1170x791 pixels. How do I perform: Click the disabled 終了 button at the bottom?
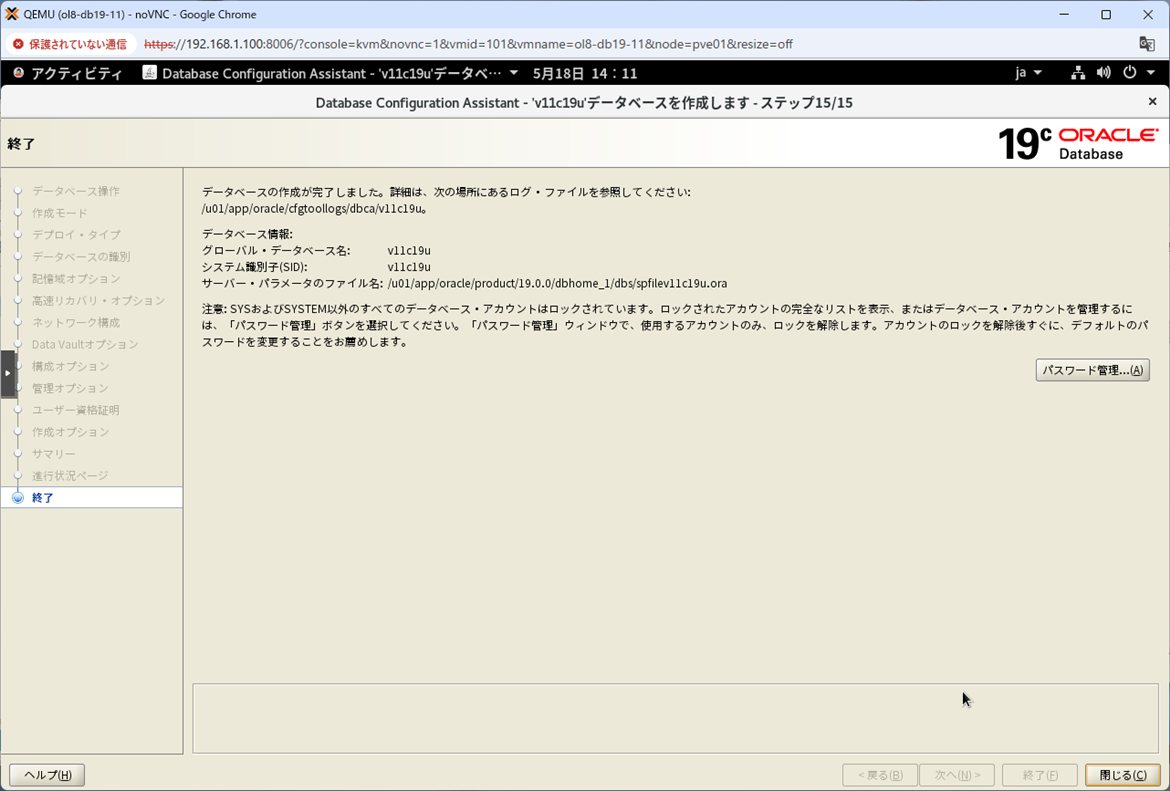pos(1039,775)
